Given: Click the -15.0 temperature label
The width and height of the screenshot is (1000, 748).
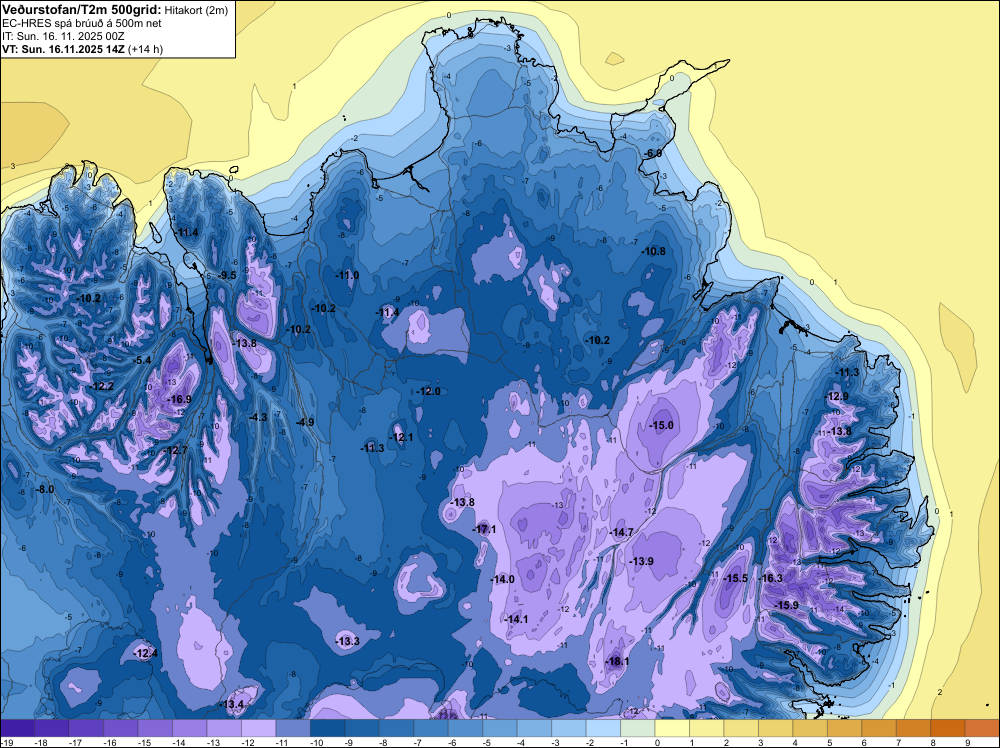Looking at the screenshot, I should point(661,425).
